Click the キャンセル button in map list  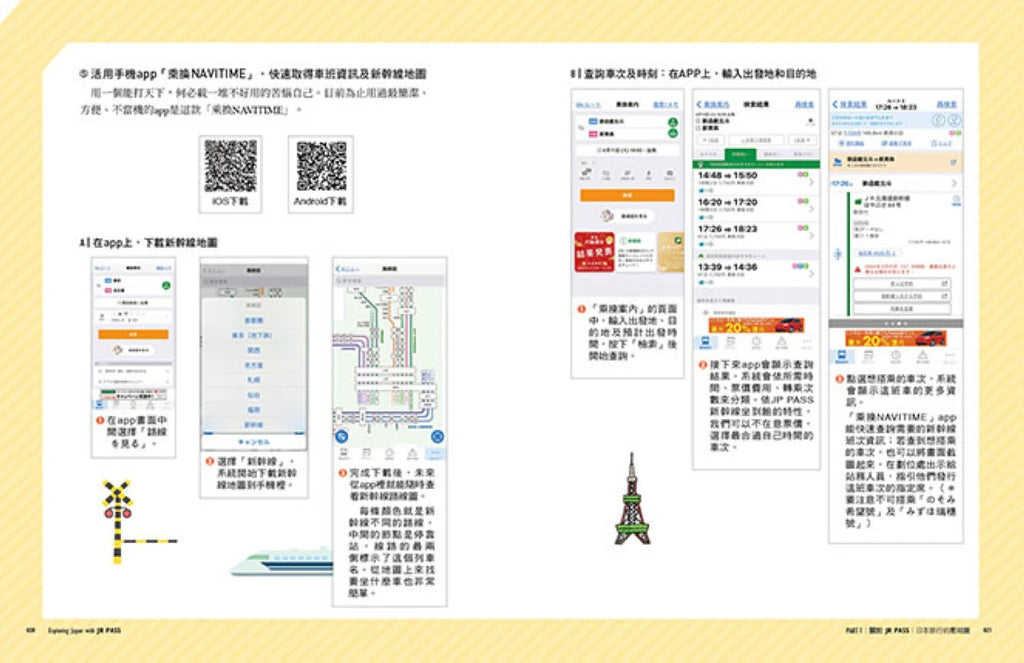point(253,441)
